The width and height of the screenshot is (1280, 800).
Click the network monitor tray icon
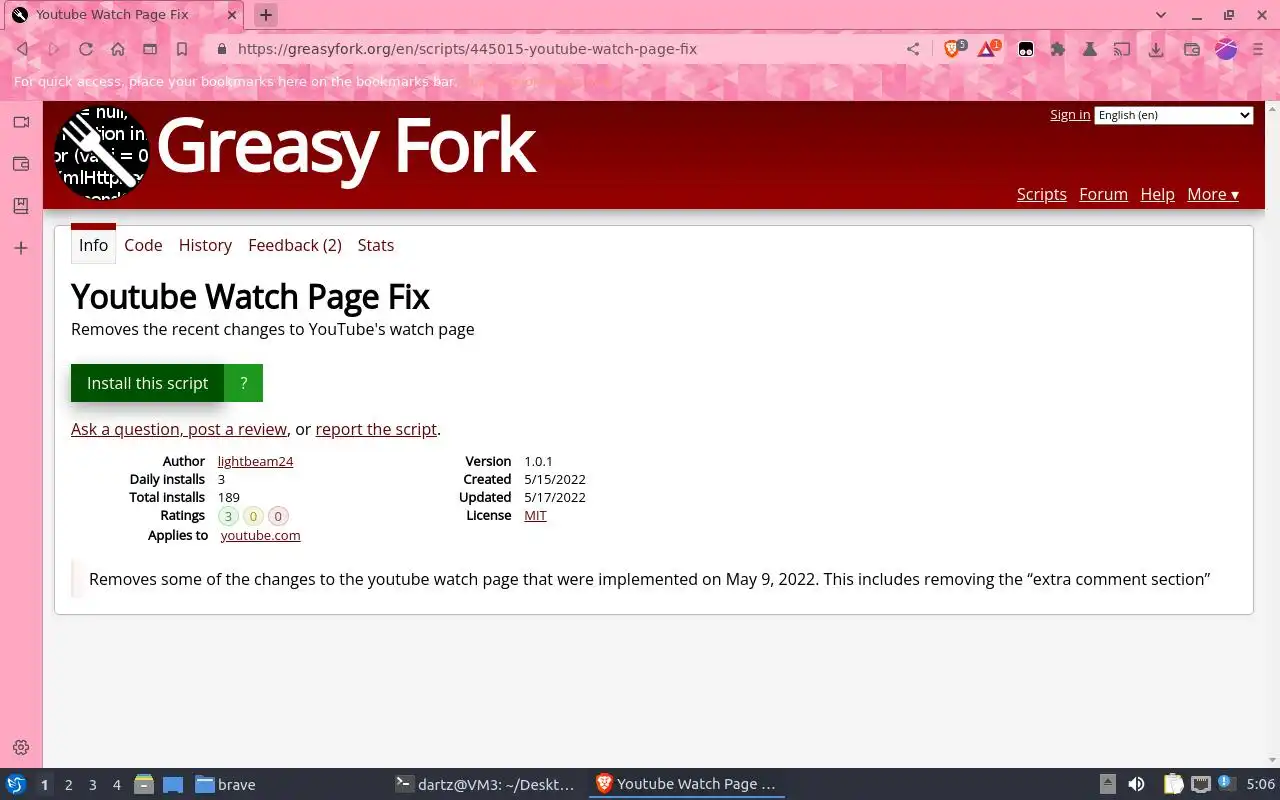1201,785
